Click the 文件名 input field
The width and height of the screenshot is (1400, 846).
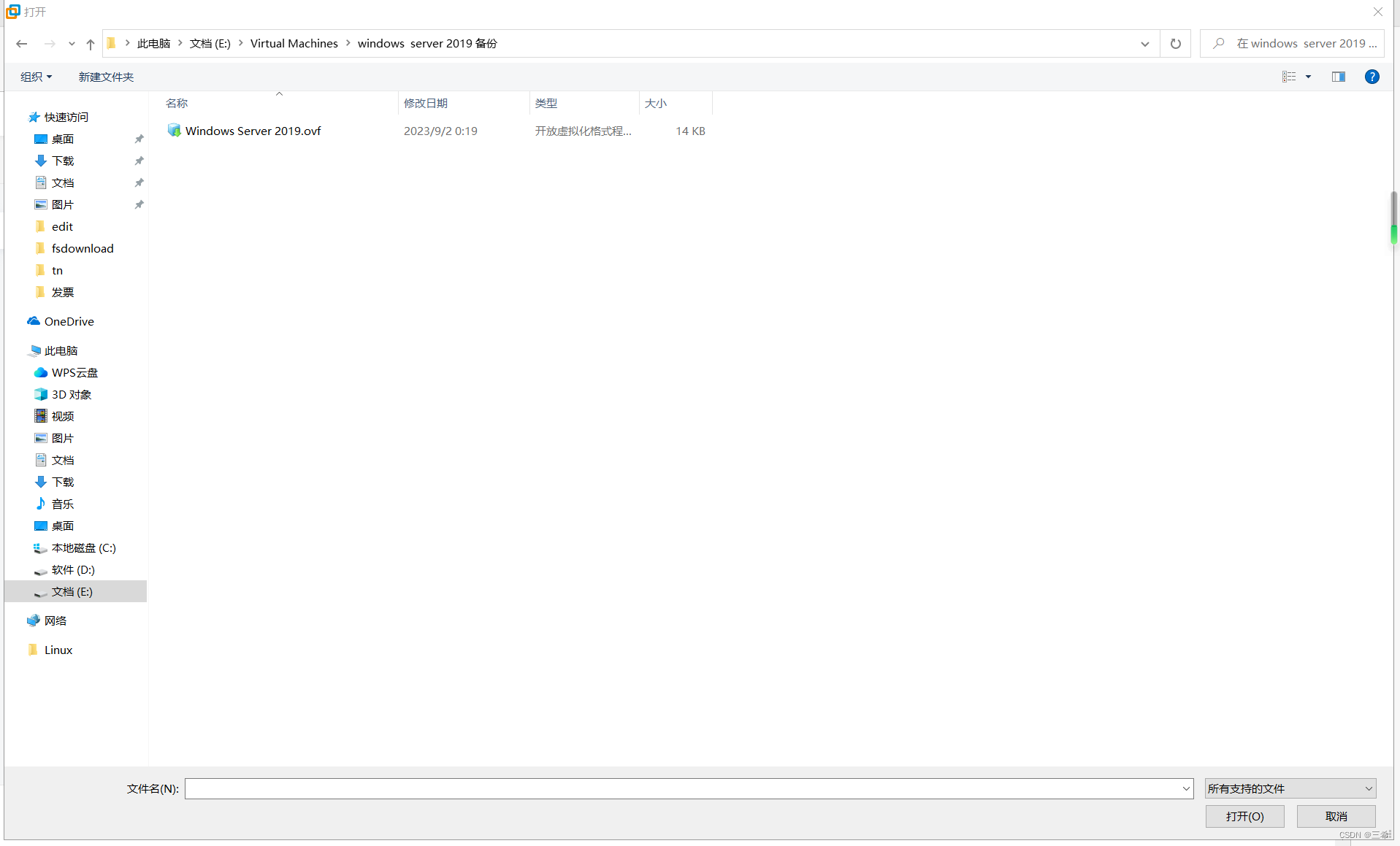pyautogui.click(x=682, y=788)
